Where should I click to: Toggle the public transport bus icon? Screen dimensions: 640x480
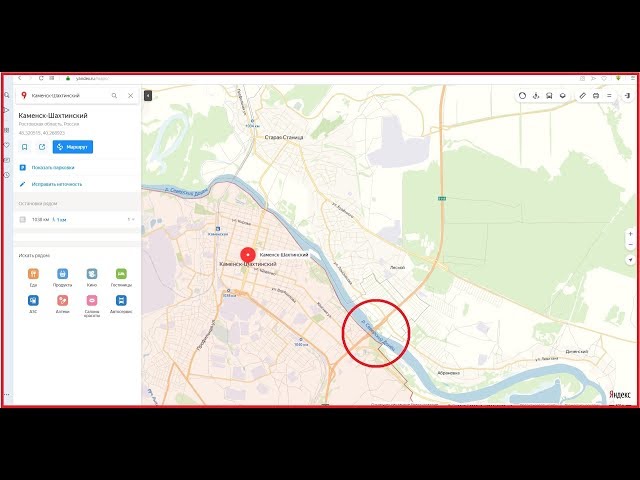point(549,96)
